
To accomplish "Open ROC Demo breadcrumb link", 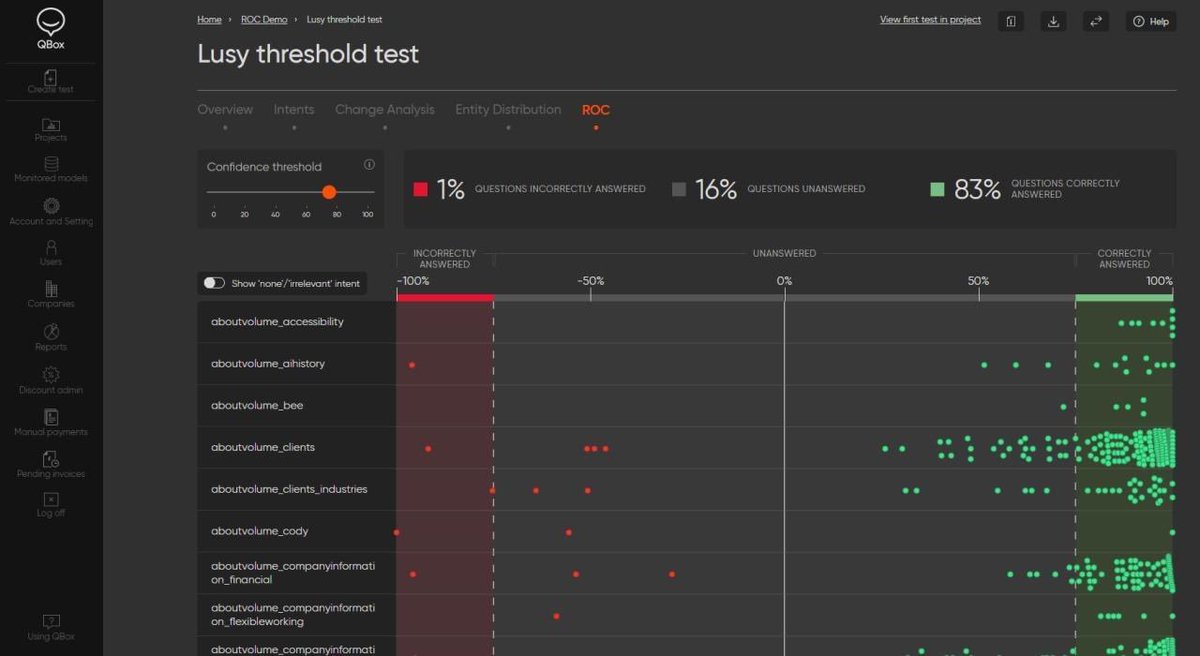I will 264,20.
